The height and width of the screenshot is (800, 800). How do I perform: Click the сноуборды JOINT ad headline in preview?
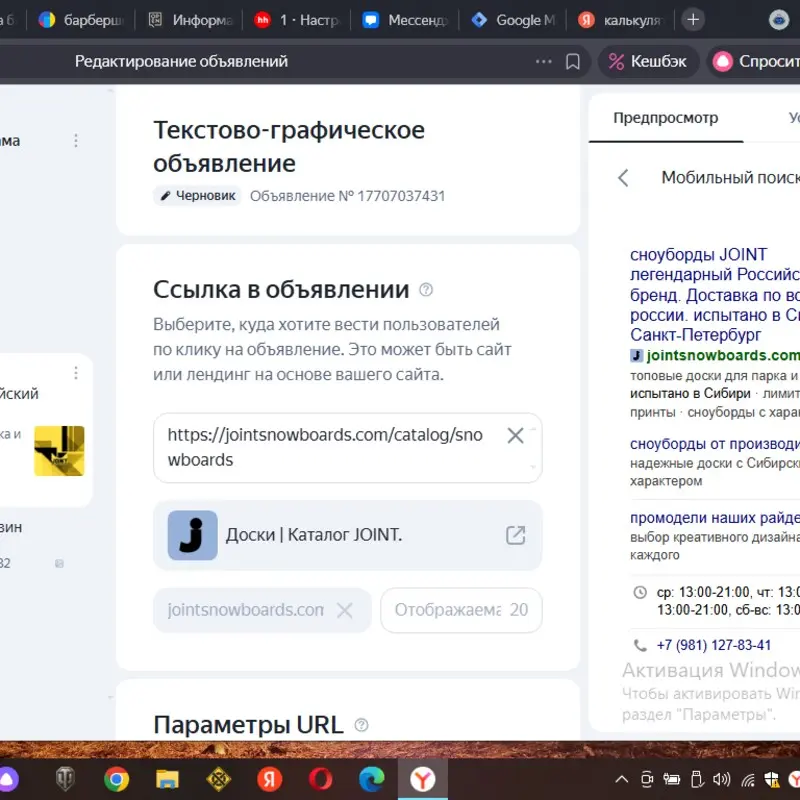(x=714, y=294)
